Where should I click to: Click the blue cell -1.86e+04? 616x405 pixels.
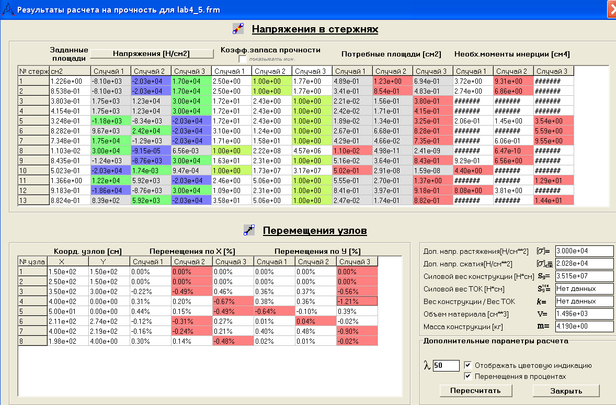coord(110,191)
